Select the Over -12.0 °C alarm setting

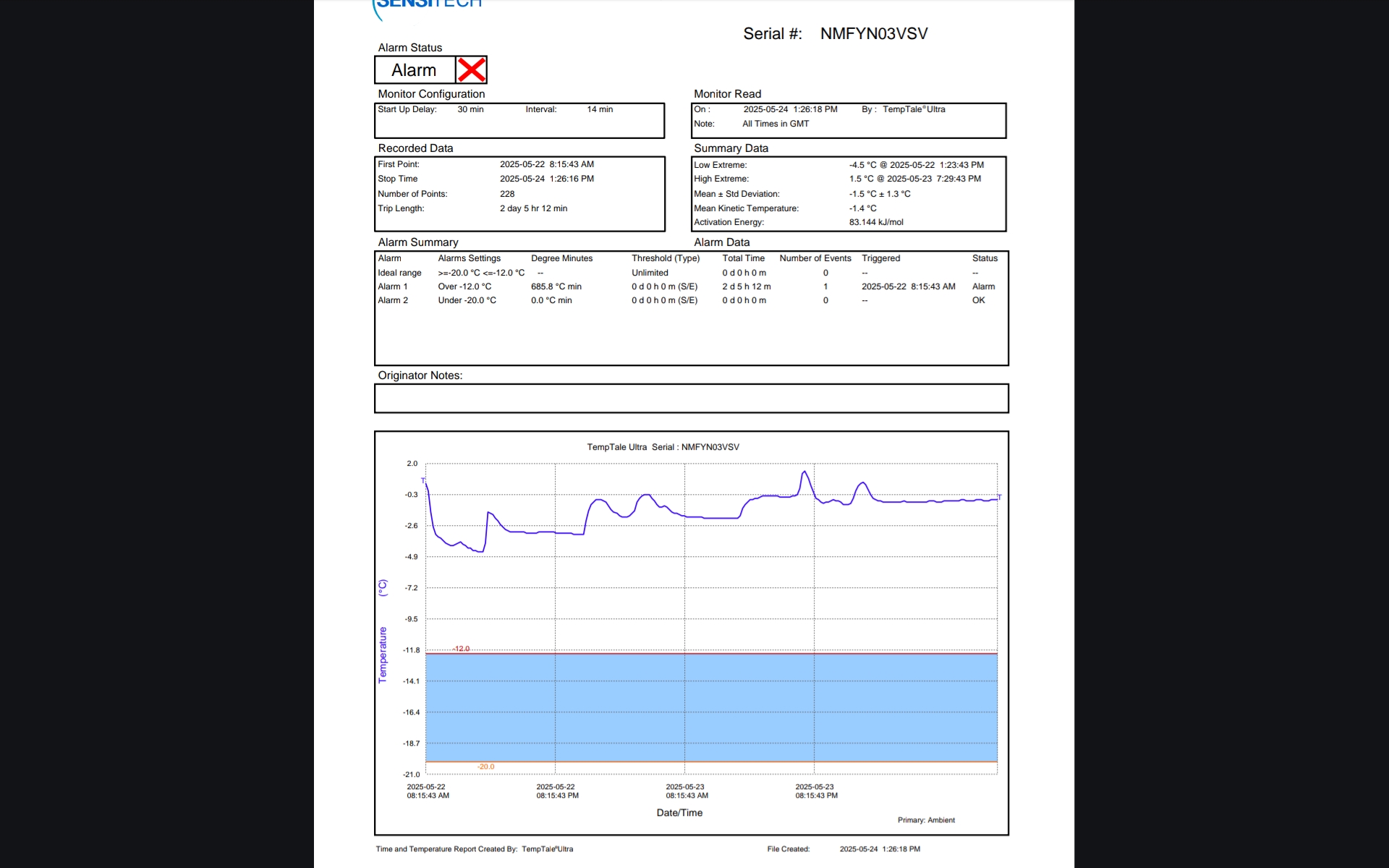[x=464, y=286]
